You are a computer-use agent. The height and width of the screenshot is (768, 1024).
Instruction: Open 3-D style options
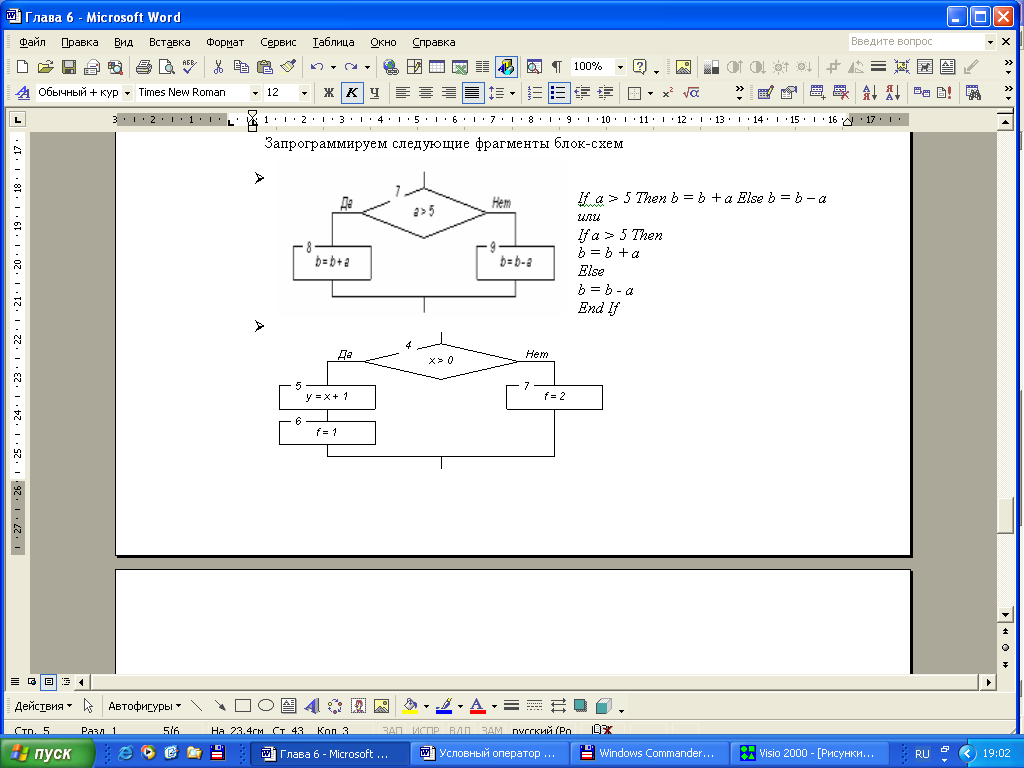click(603, 706)
